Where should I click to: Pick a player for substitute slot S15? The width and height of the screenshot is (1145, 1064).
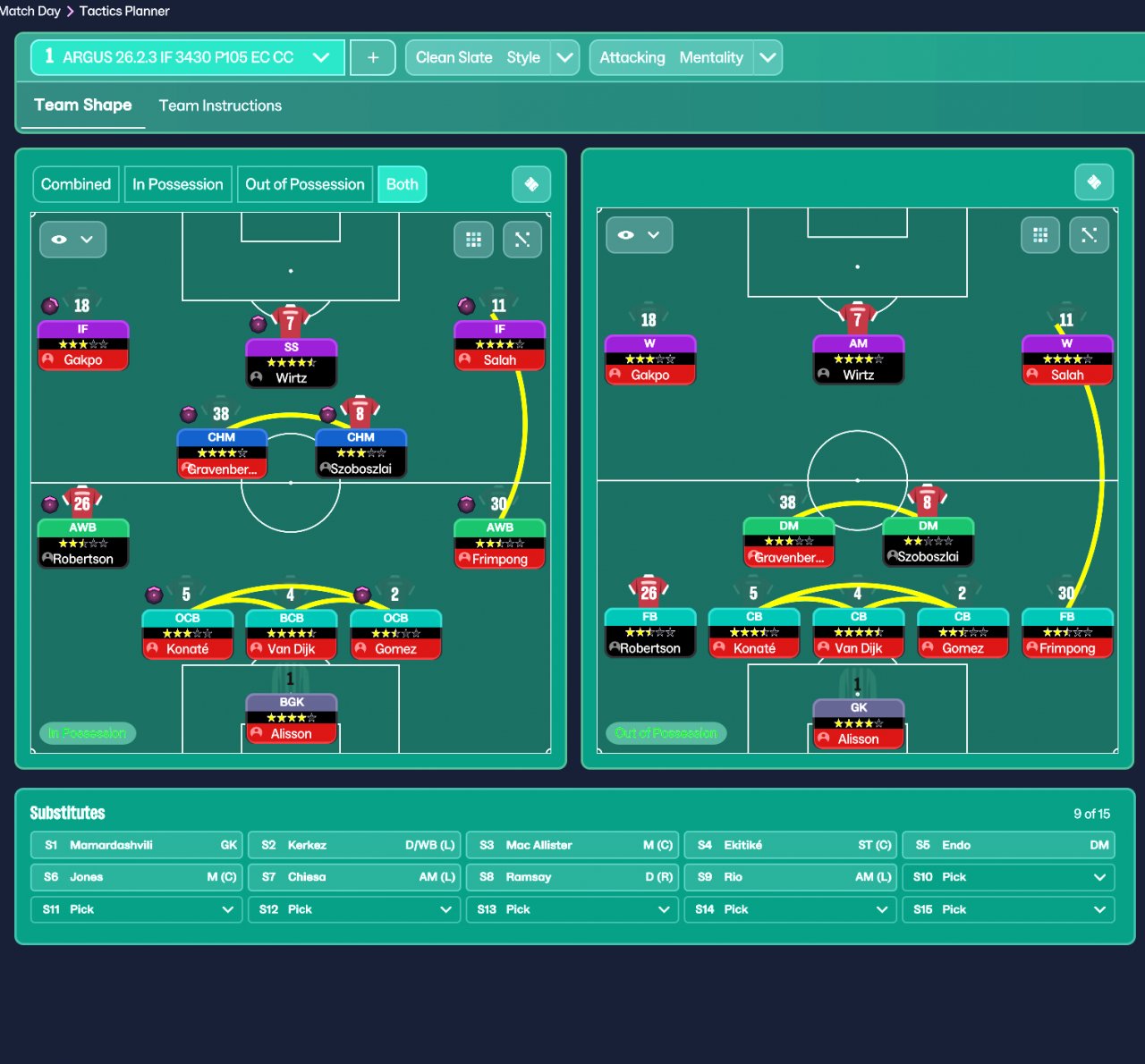pos(1008,909)
